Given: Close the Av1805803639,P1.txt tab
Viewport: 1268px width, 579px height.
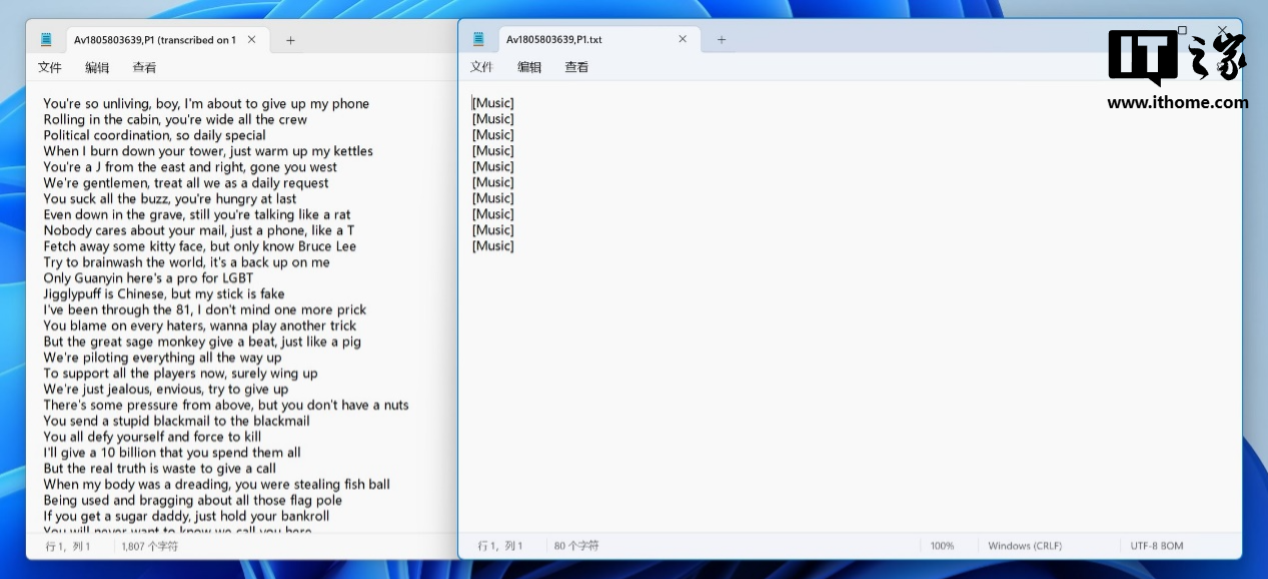Looking at the screenshot, I should click(683, 40).
